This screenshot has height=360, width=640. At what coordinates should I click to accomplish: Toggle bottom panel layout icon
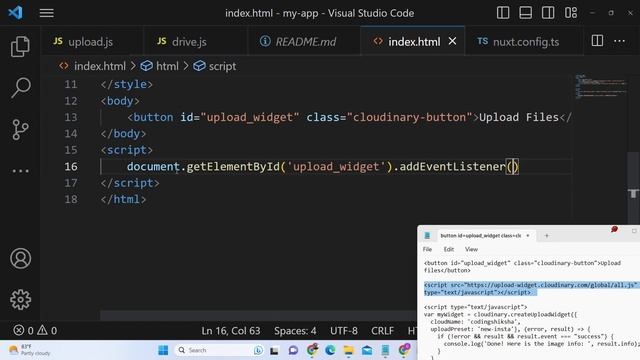click(x=525, y=13)
